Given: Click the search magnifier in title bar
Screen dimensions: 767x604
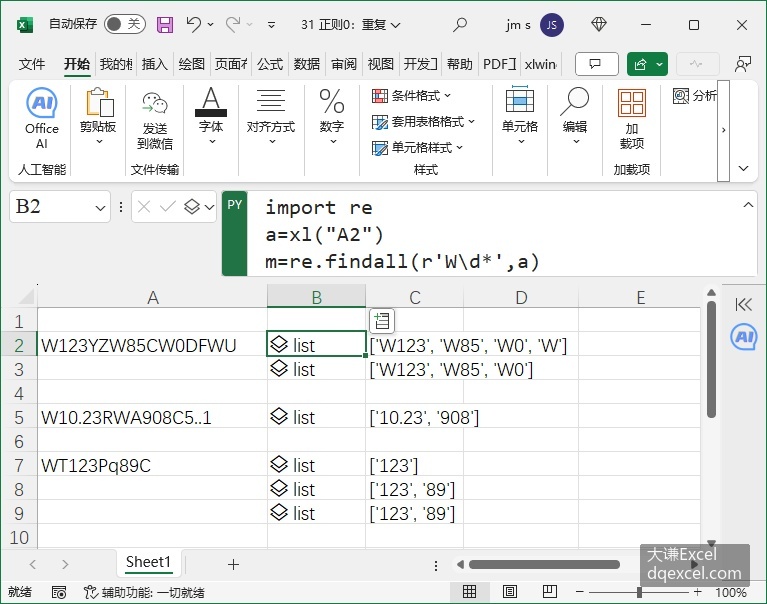Looking at the screenshot, I should point(460,24).
